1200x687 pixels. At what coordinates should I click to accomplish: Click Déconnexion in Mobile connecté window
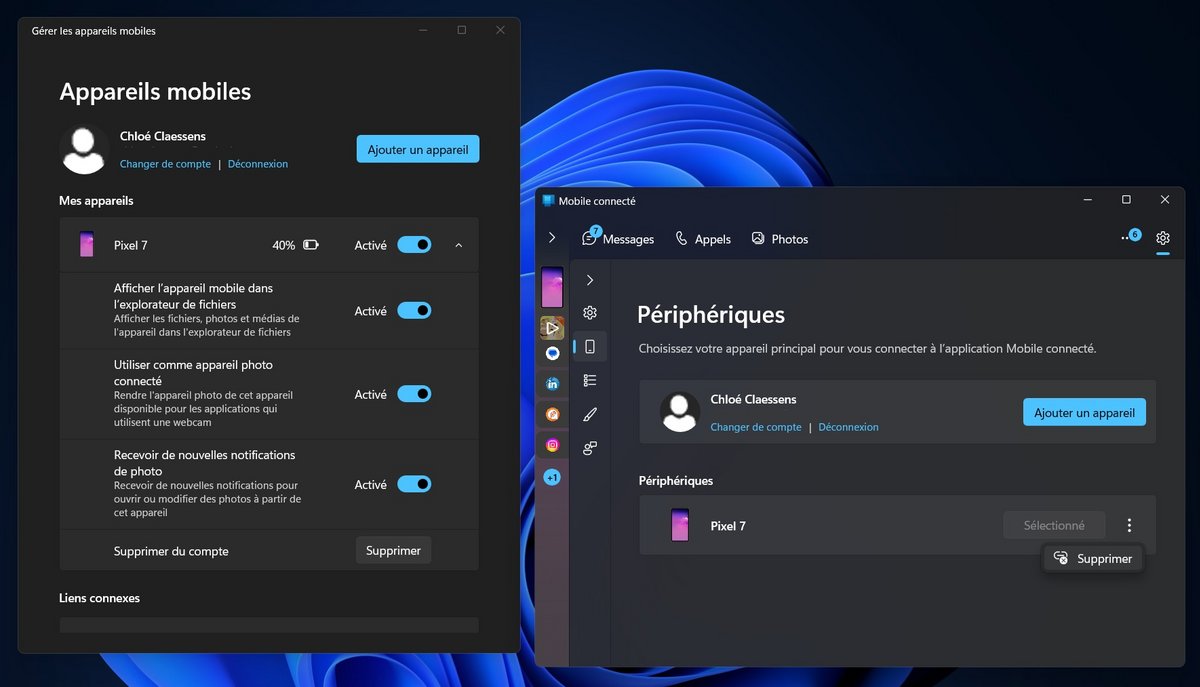tap(848, 427)
